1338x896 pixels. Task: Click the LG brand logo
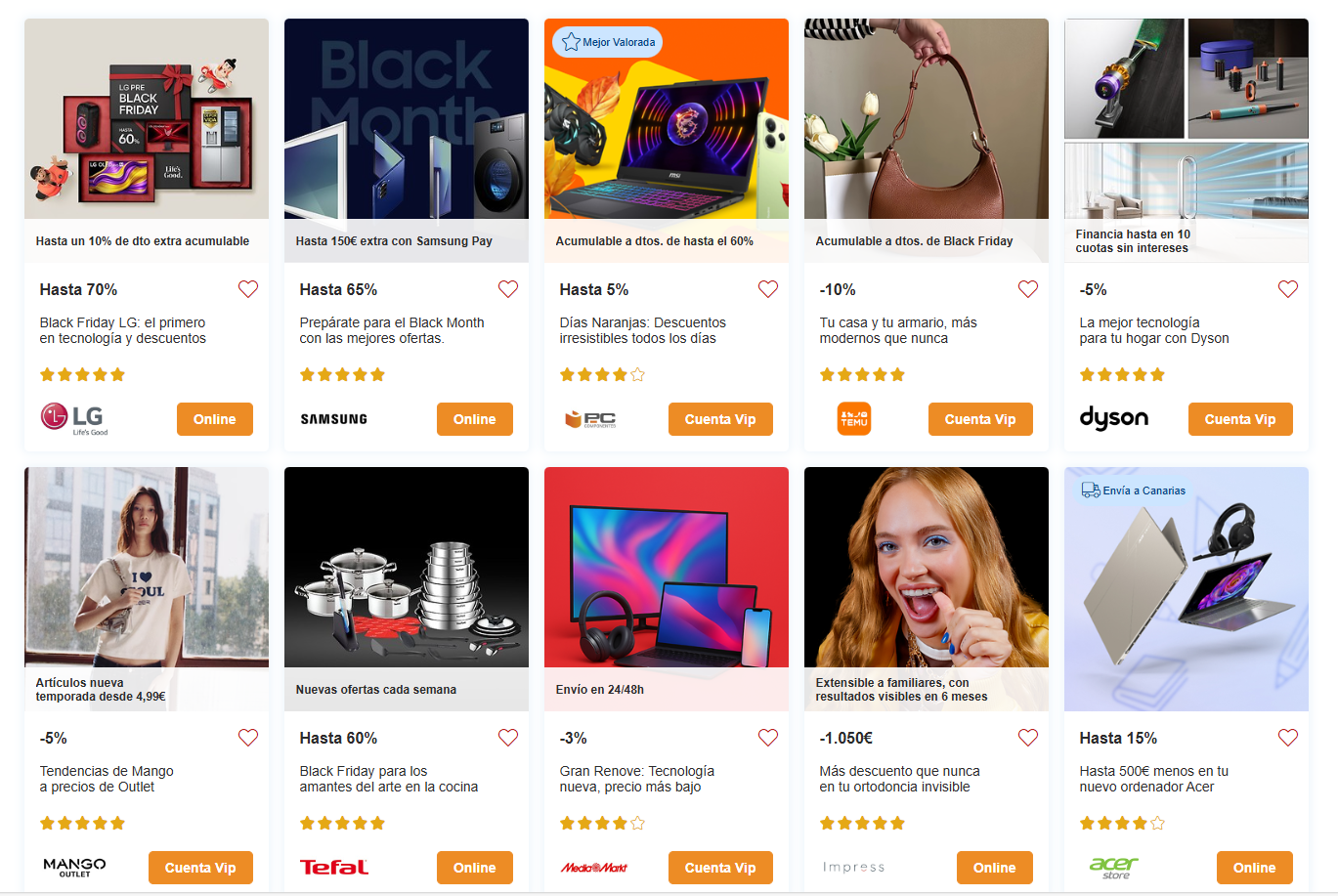click(x=74, y=418)
